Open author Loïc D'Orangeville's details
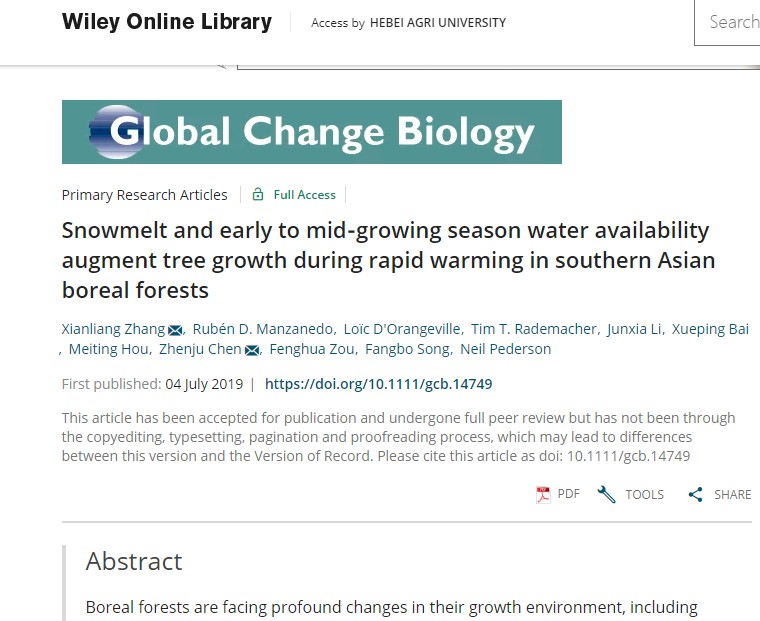The width and height of the screenshot is (760, 621). [x=402, y=329]
